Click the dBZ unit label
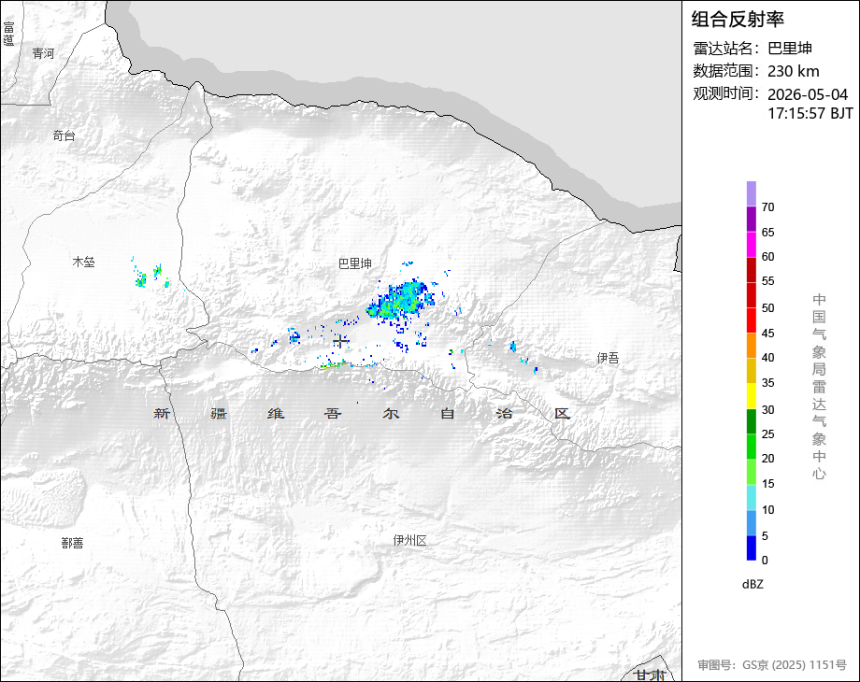The image size is (860, 682). (x=752, y=584)
